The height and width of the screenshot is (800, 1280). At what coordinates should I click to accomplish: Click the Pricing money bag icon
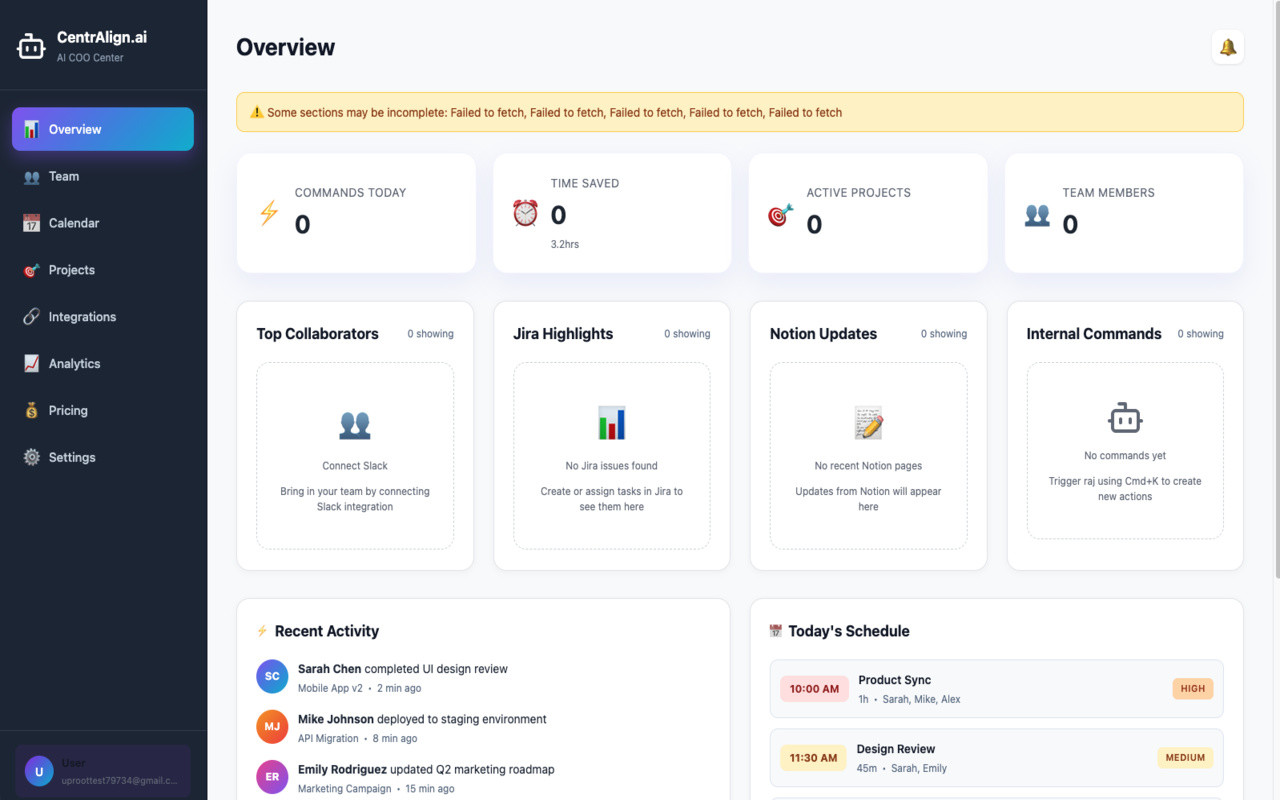(x=32, y=410)
